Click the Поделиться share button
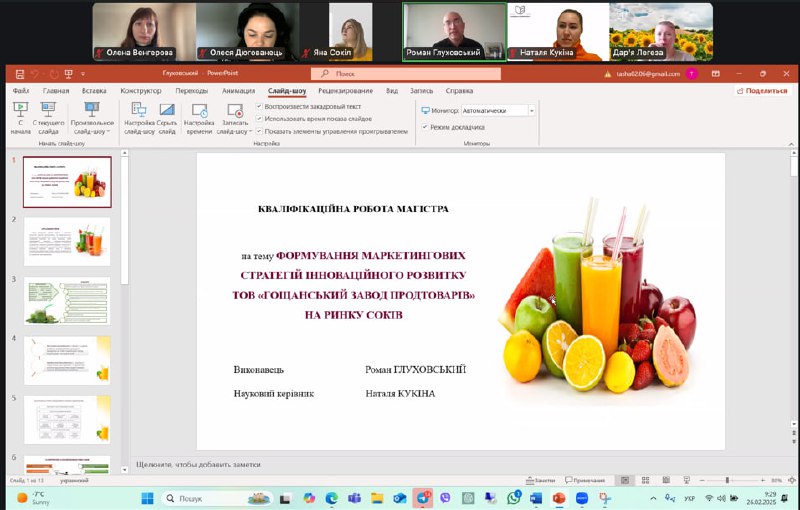The height and width of the screenshot is (510, 800). pos(761,90)
